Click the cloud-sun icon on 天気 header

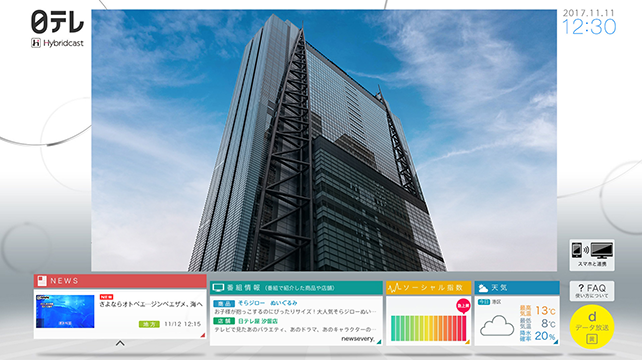tap(483, 288)
